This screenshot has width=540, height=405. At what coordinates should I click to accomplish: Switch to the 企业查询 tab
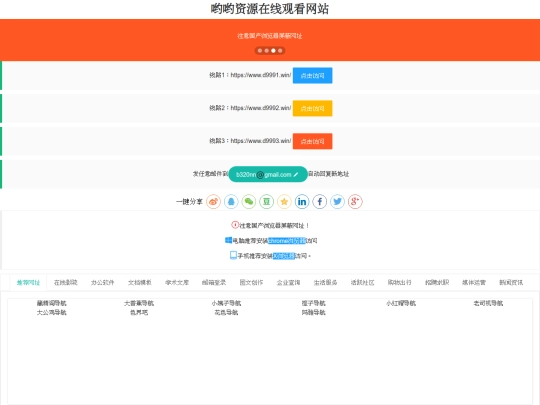point(288,282)
